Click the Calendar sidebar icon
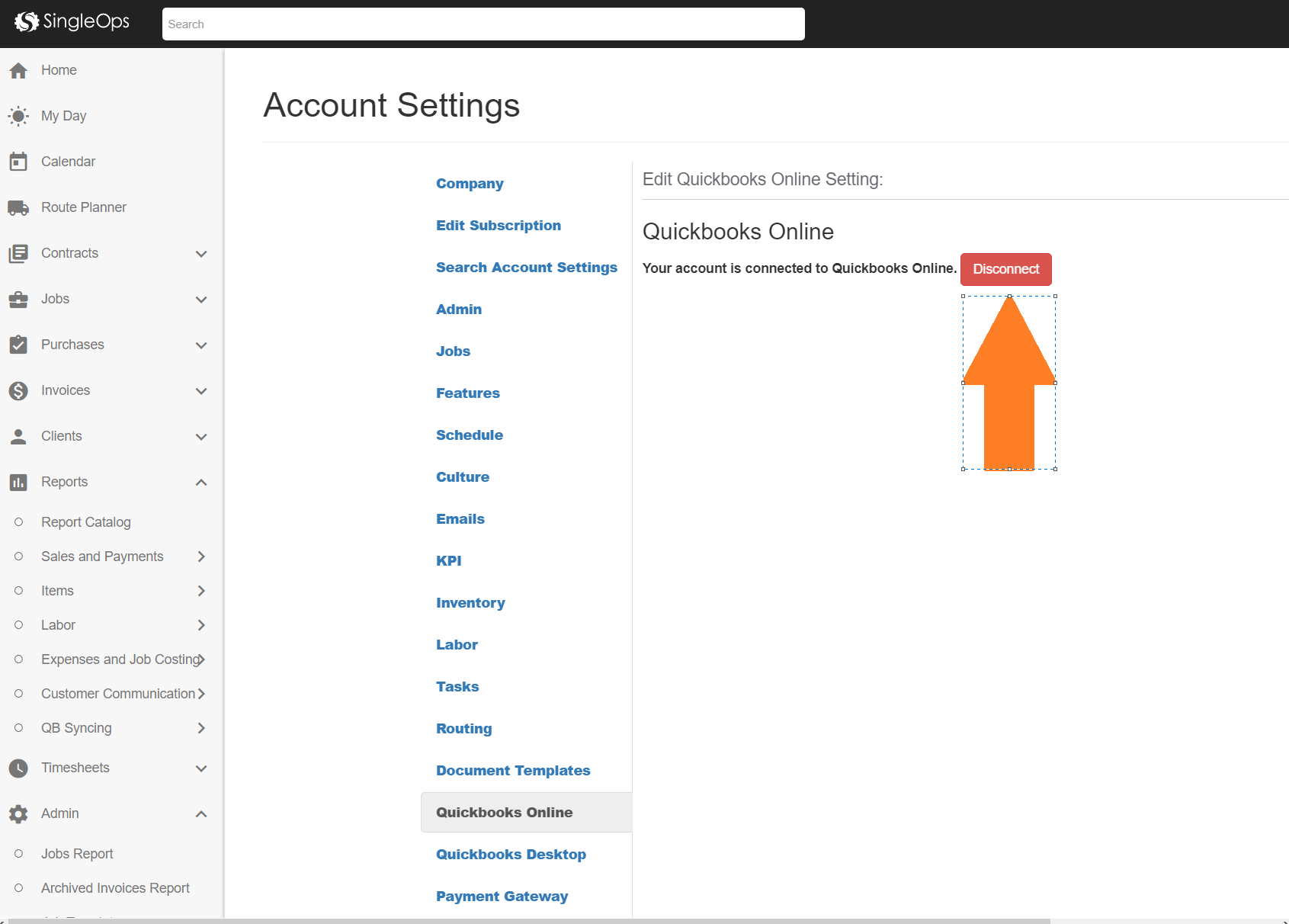Image resolution: width=1289 pixels, height=924 pixels. 18,162
